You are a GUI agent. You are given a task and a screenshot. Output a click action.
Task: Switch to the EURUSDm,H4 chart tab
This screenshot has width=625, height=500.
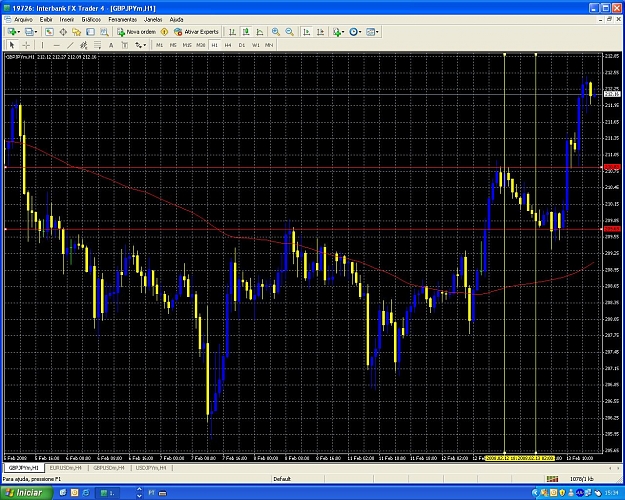[x=65, y=468]
